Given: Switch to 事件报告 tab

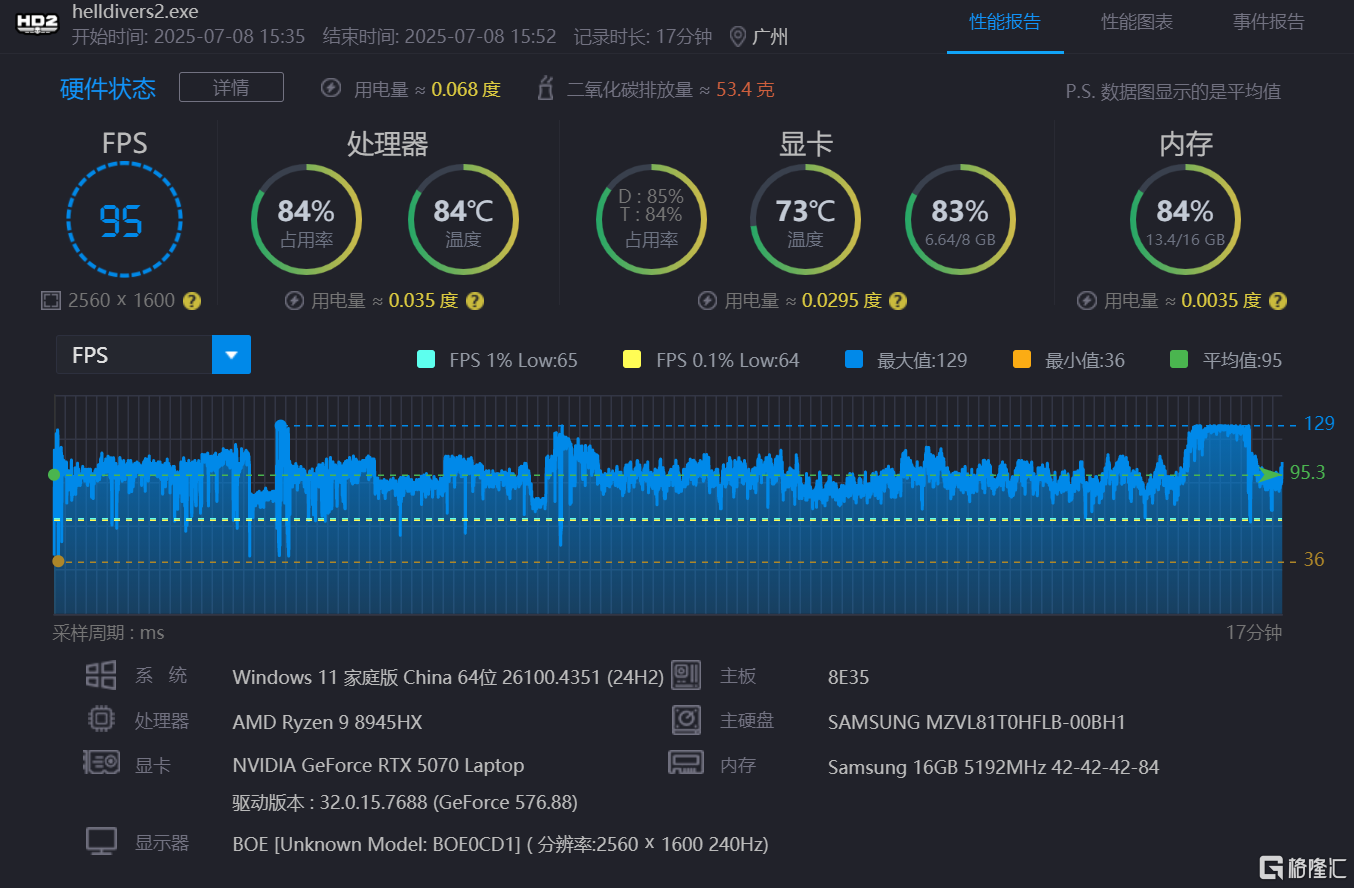Looking at the screenshot, I should [x=1269, y=22].
